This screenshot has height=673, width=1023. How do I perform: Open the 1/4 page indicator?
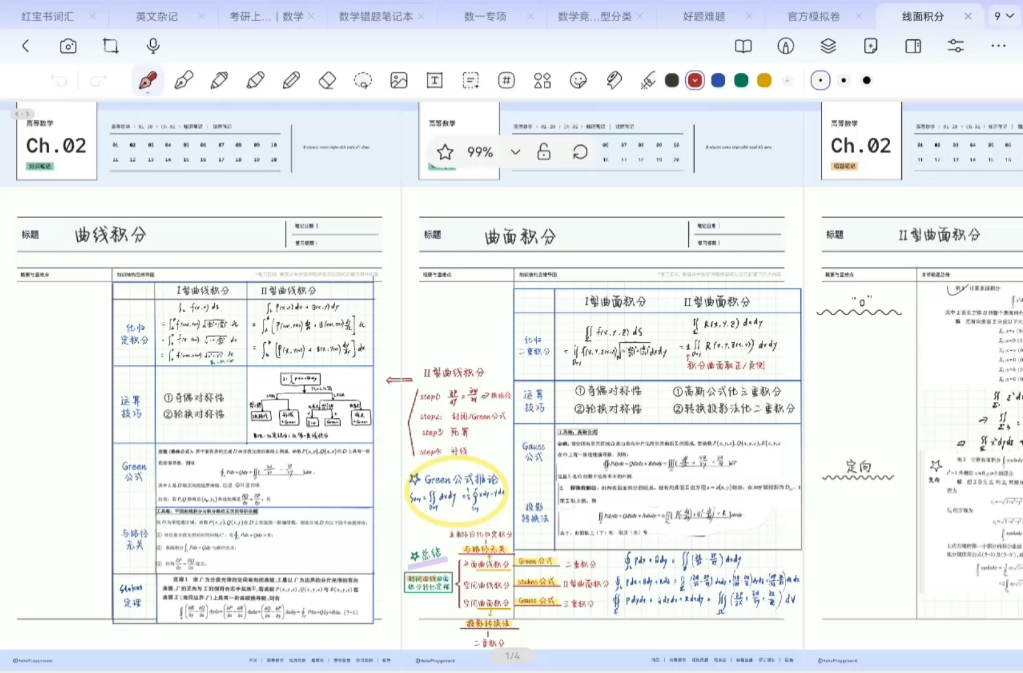(x=513, y=655)
